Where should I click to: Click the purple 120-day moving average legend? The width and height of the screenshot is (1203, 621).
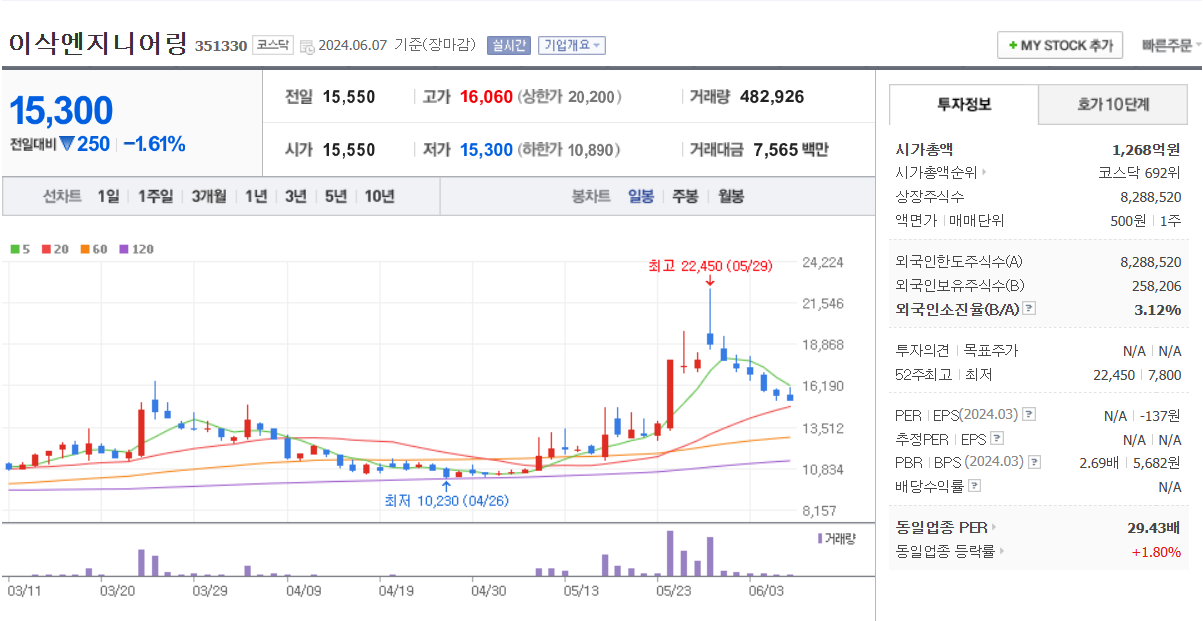click(x=136, y=249)
